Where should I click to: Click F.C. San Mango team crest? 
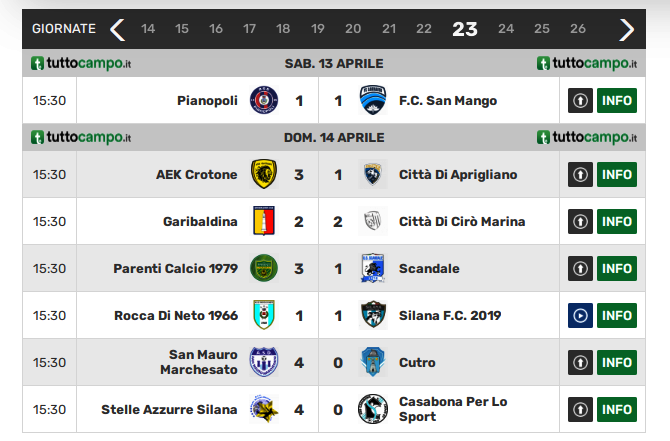(x=373, y=100)
